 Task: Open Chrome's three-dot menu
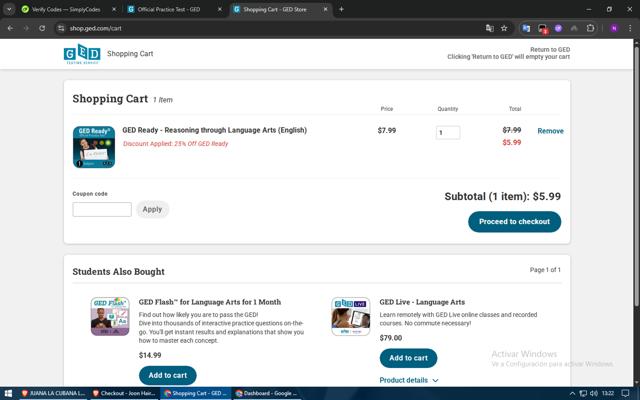click(630, 28)
